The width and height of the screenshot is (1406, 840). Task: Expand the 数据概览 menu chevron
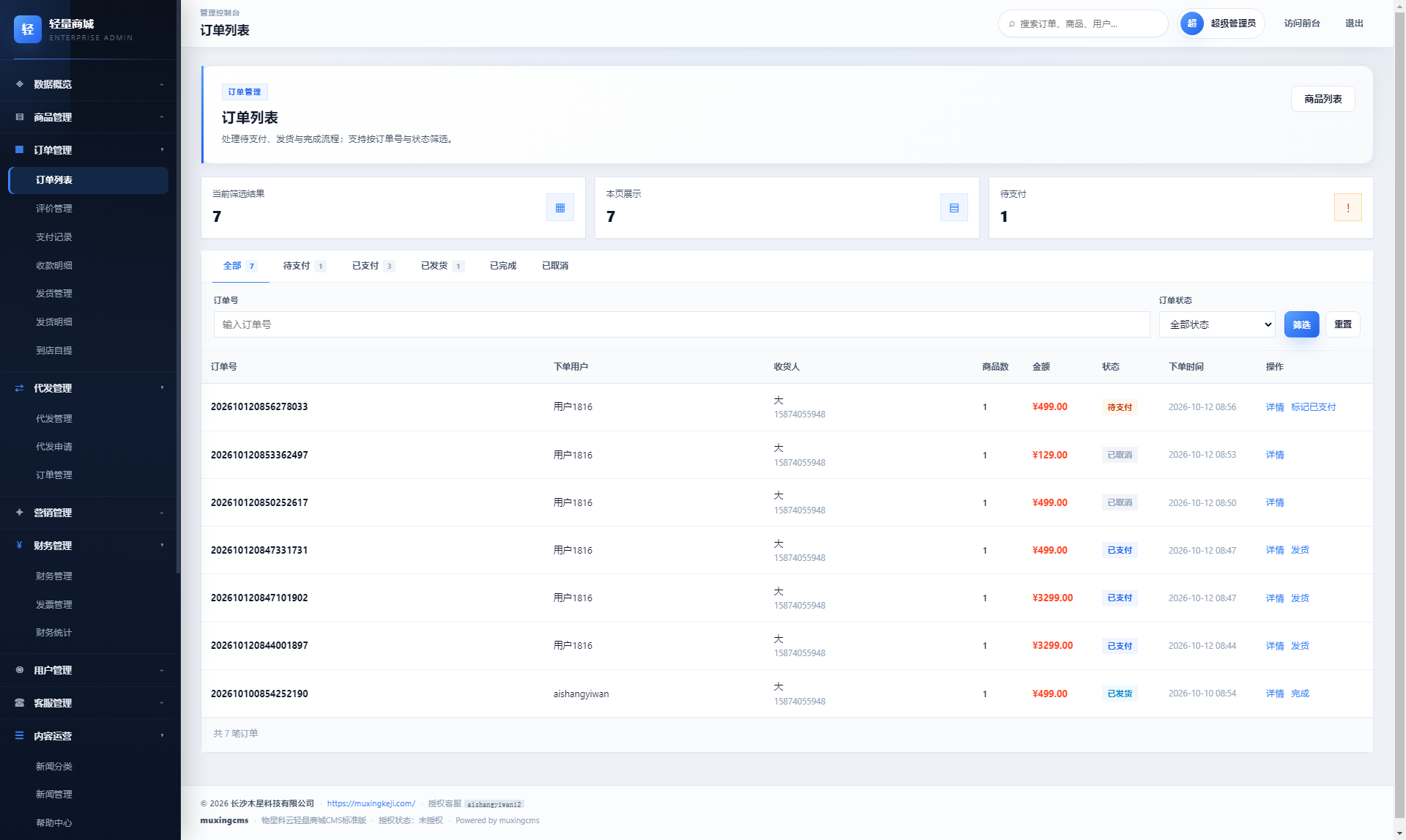pyautogui.click(x=162, y=84)
